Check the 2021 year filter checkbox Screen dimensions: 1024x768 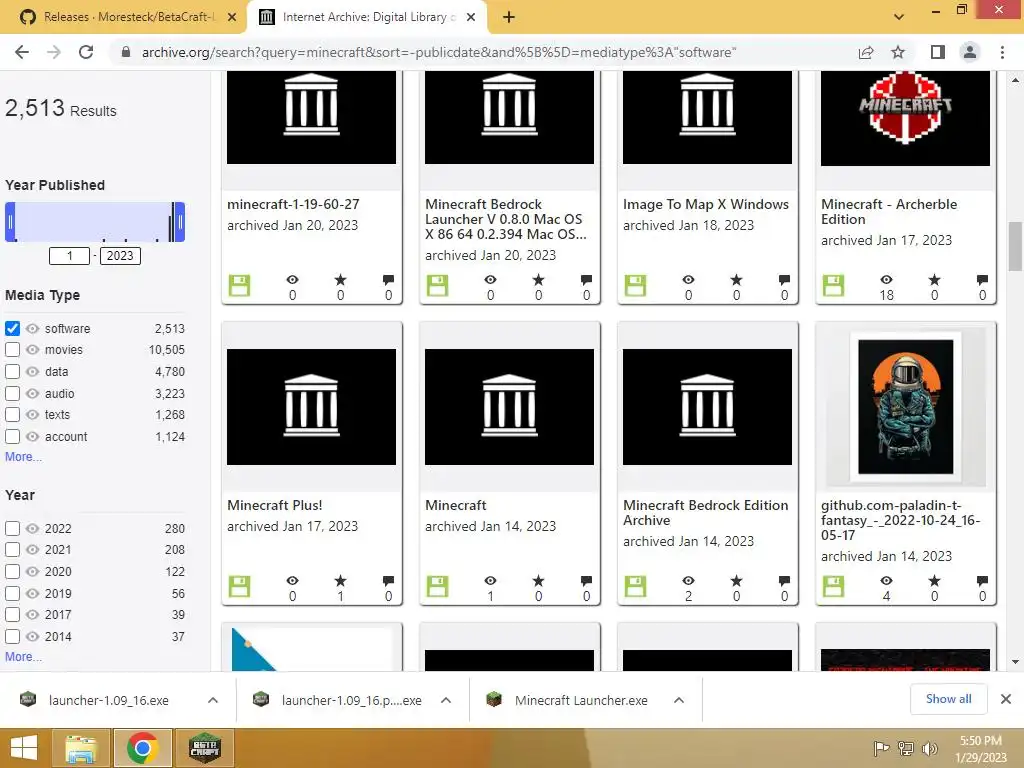[12, 549]
